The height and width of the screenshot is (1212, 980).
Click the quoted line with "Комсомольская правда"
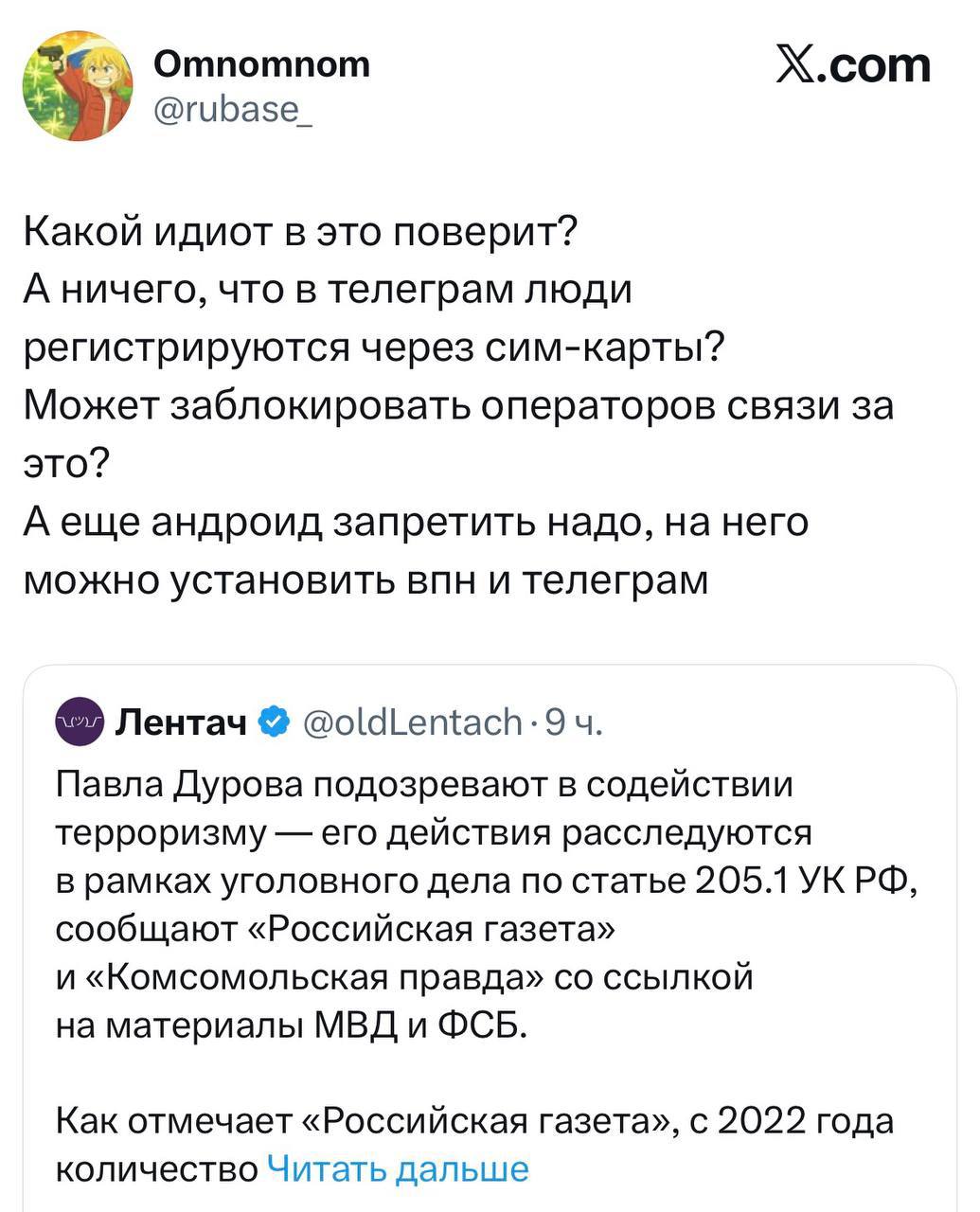[x=404, y=975]
